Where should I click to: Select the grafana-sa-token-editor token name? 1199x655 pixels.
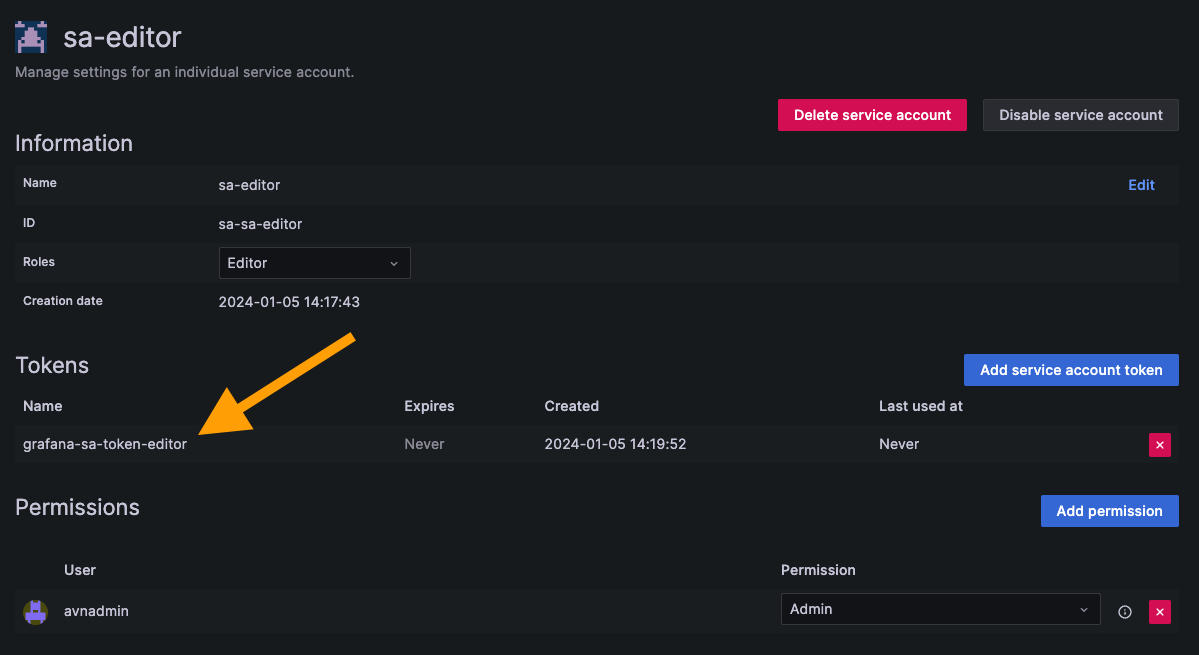click(105, 444)
